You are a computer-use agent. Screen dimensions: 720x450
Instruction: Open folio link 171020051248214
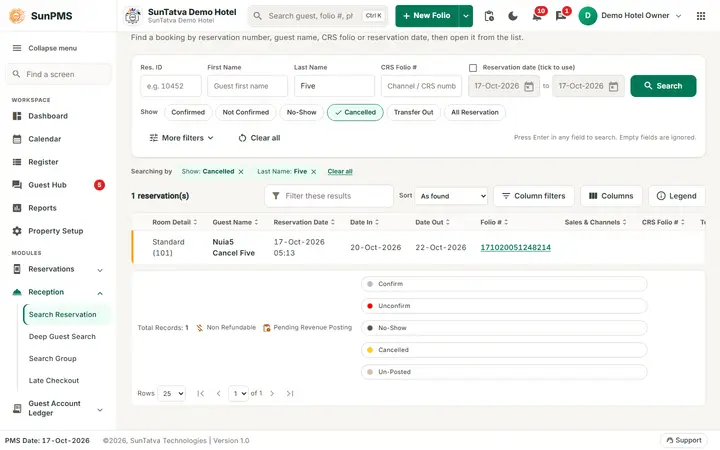click(516, 248)
